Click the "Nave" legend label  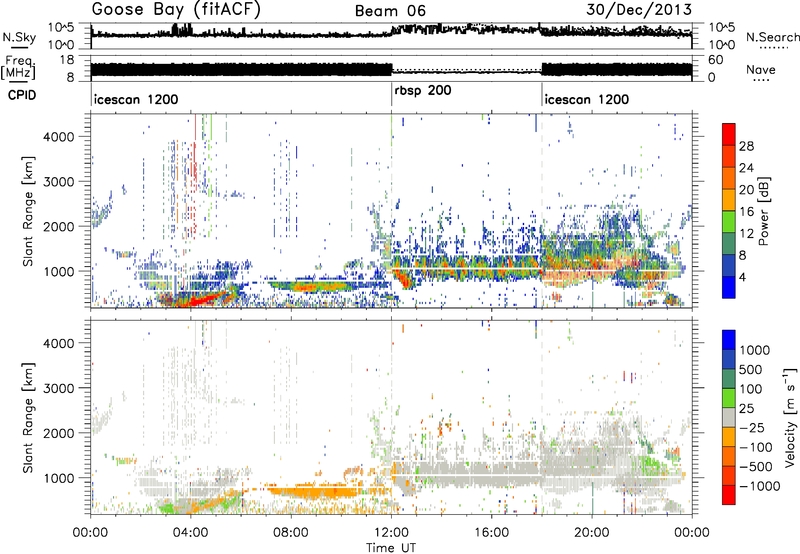761,70
